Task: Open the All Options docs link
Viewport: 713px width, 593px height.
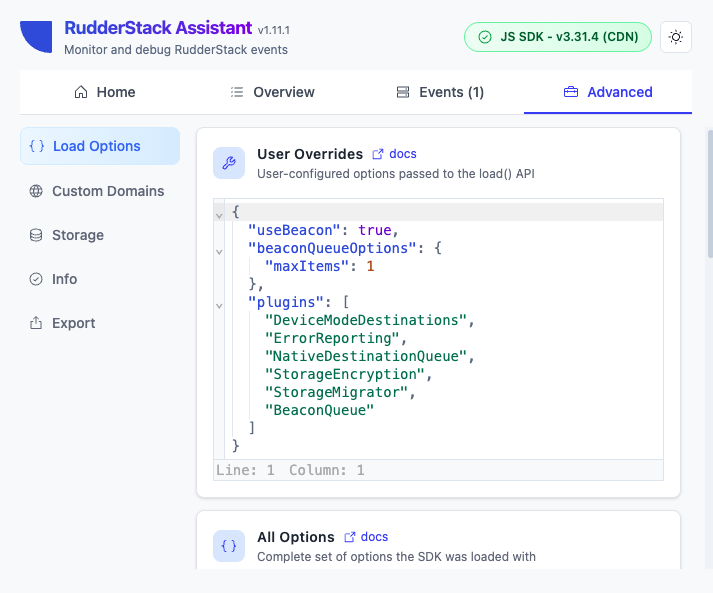Action: tap(366, 537)
